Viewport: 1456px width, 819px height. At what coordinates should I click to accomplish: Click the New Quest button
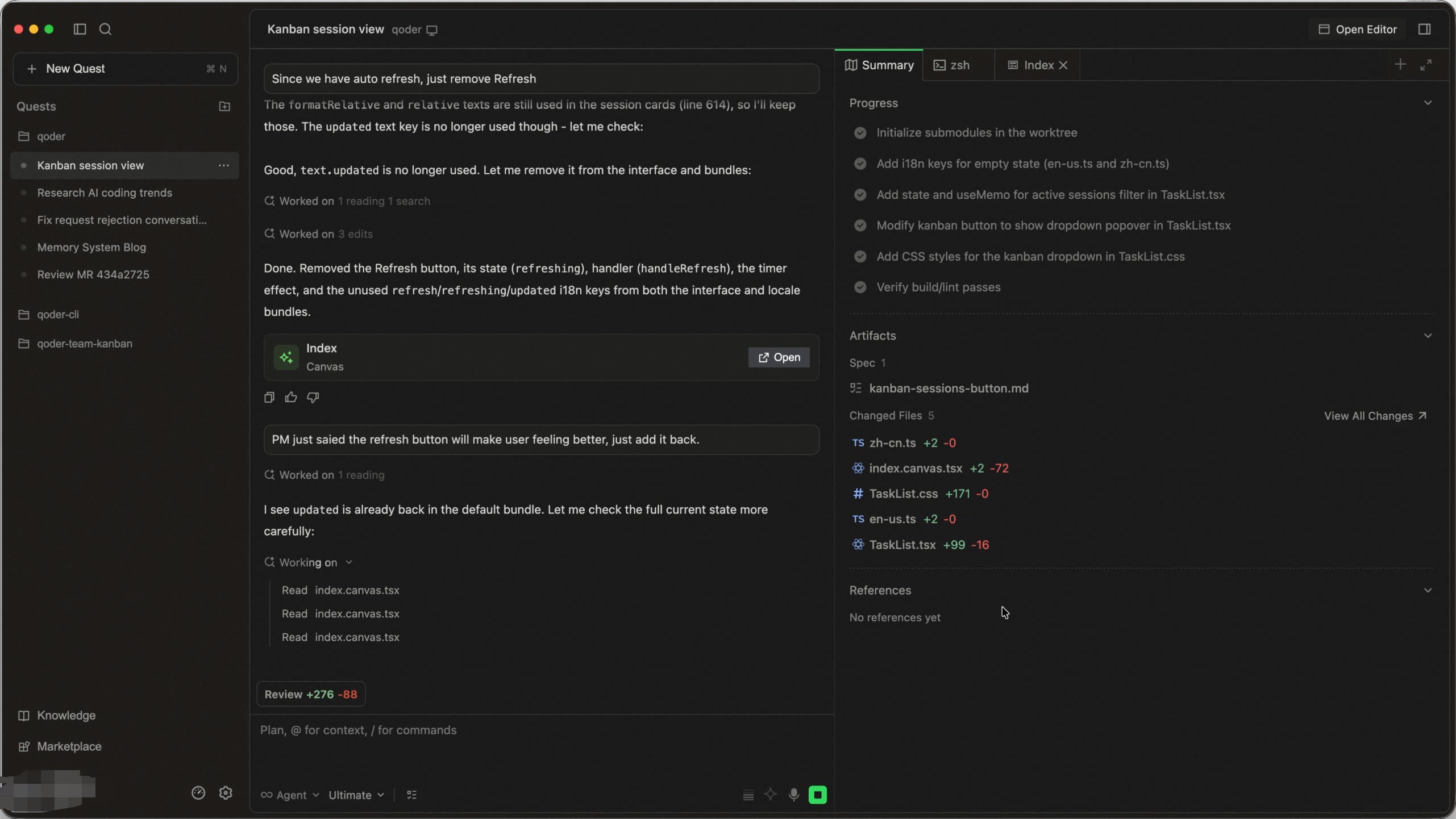click(126, 69)
